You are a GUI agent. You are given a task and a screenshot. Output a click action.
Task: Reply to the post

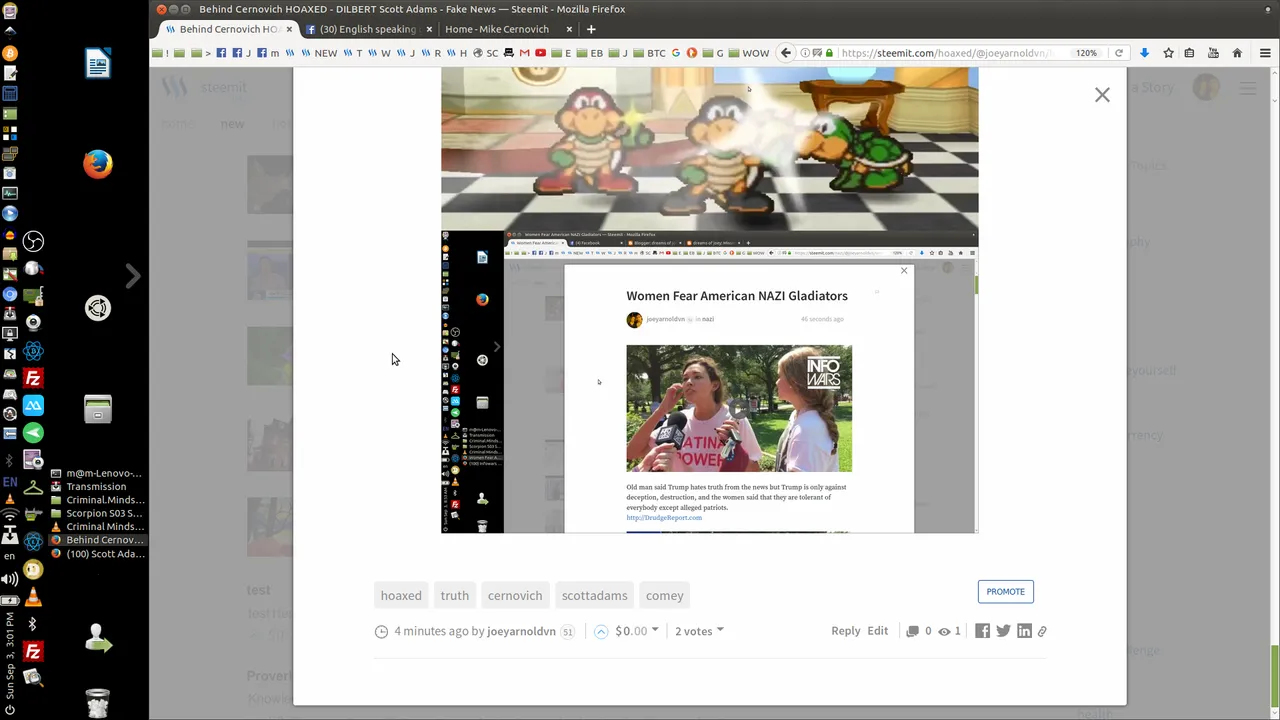845,631
